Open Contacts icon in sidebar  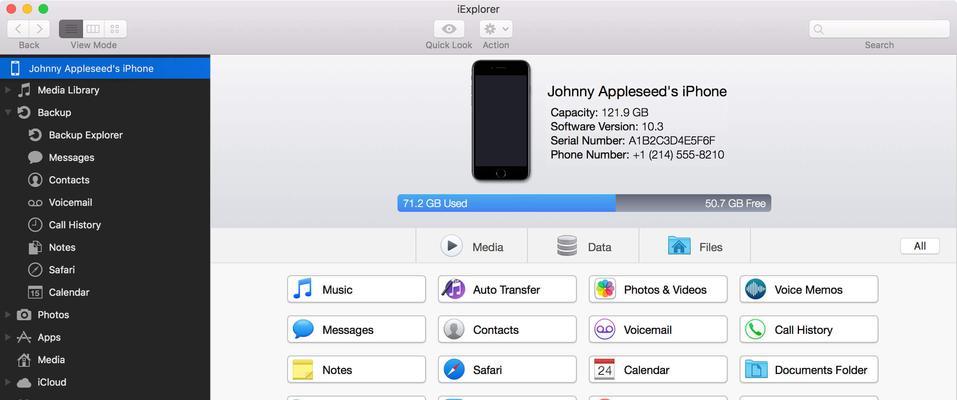pos(35,180)
